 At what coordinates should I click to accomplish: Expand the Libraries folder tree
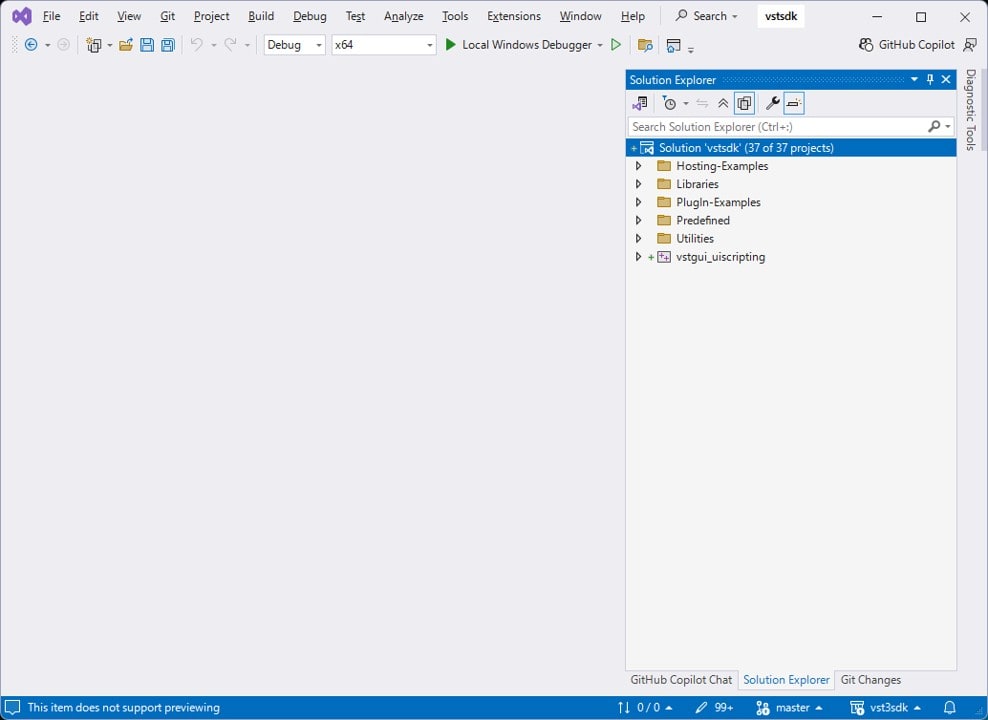pyautogui.click(x=639, y=184)
